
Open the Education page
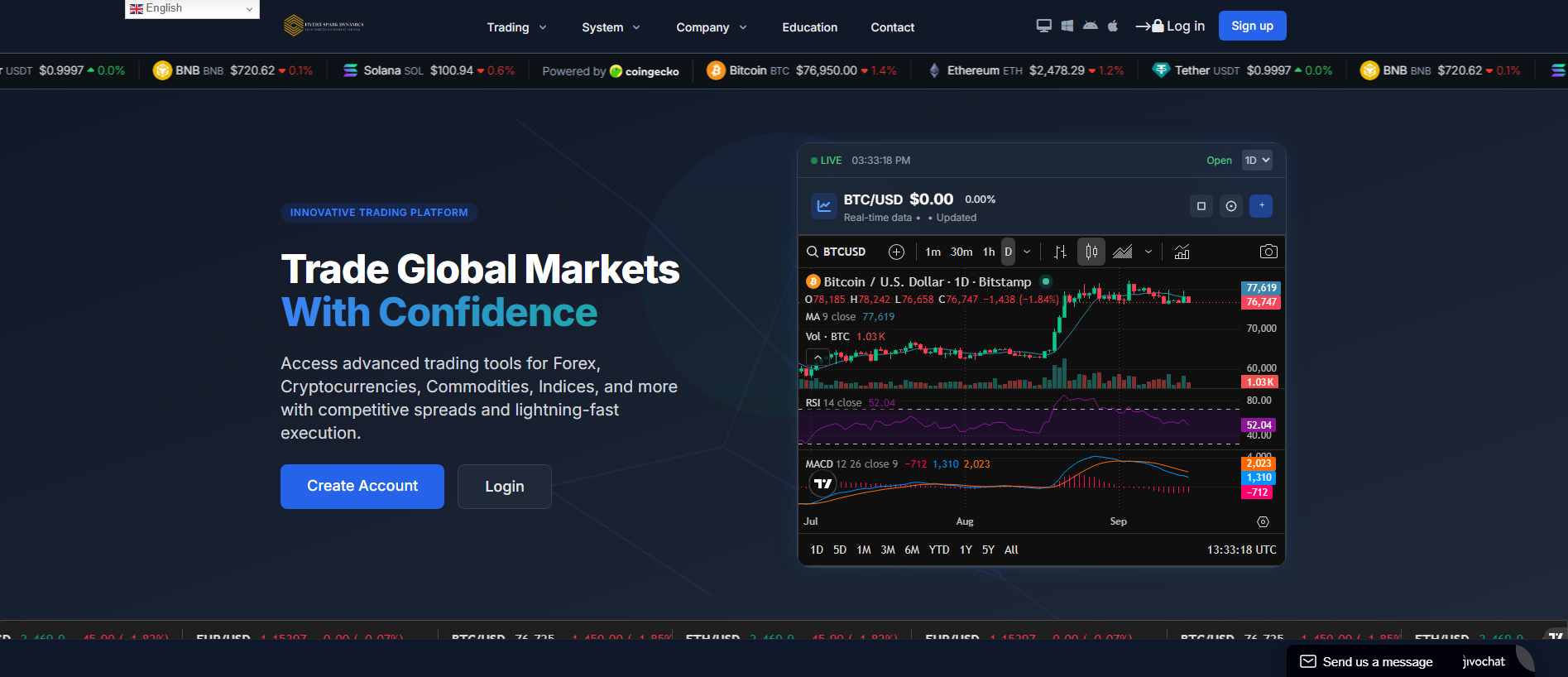(x=810, y=27)
